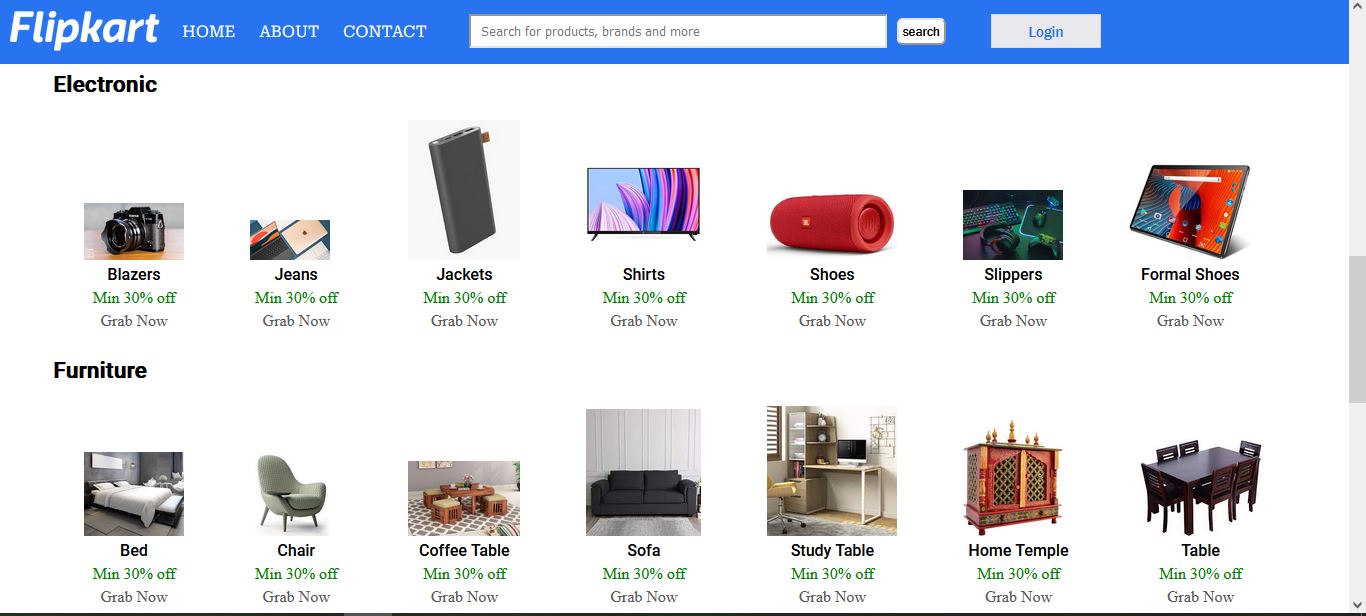
Task: Click the Flipkart logo
Action: [x=85, y=28]
